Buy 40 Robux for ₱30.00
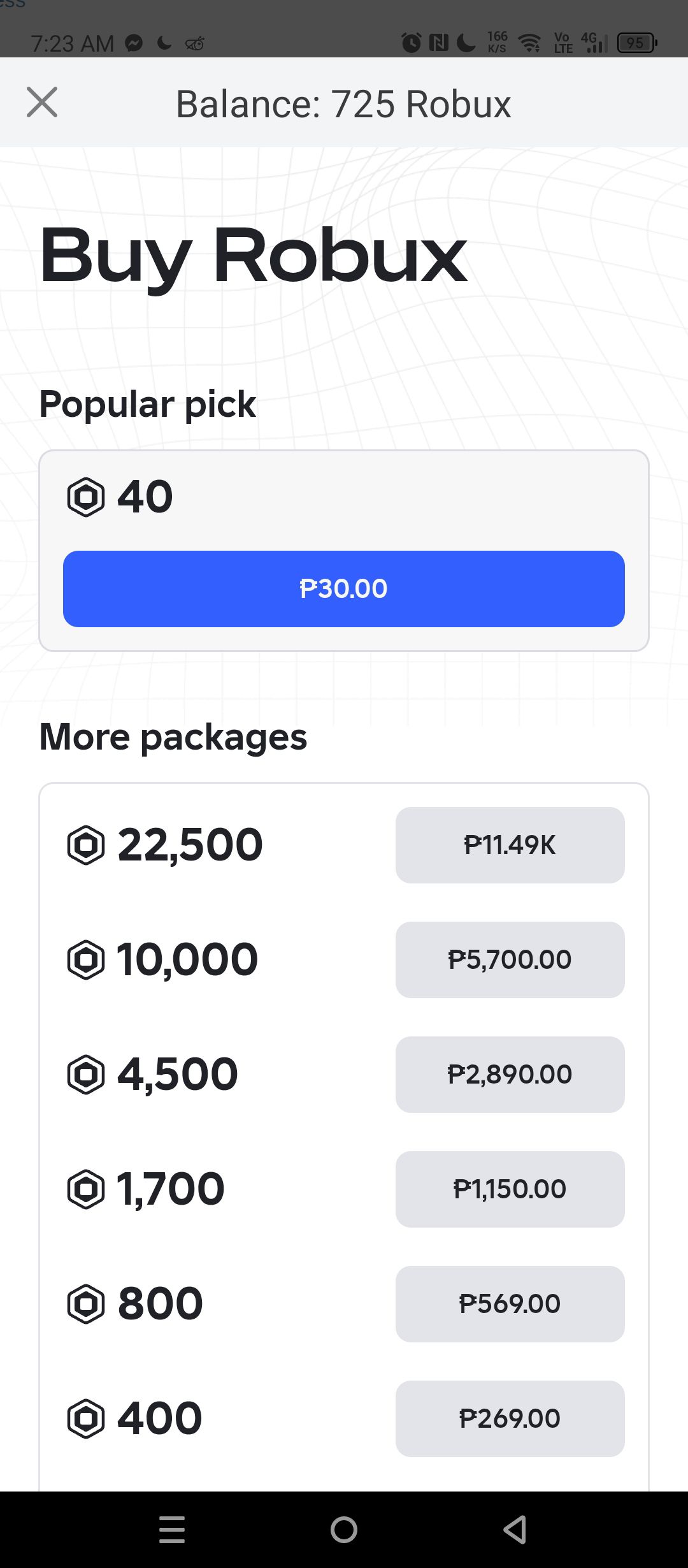 [x=344, y=589]
